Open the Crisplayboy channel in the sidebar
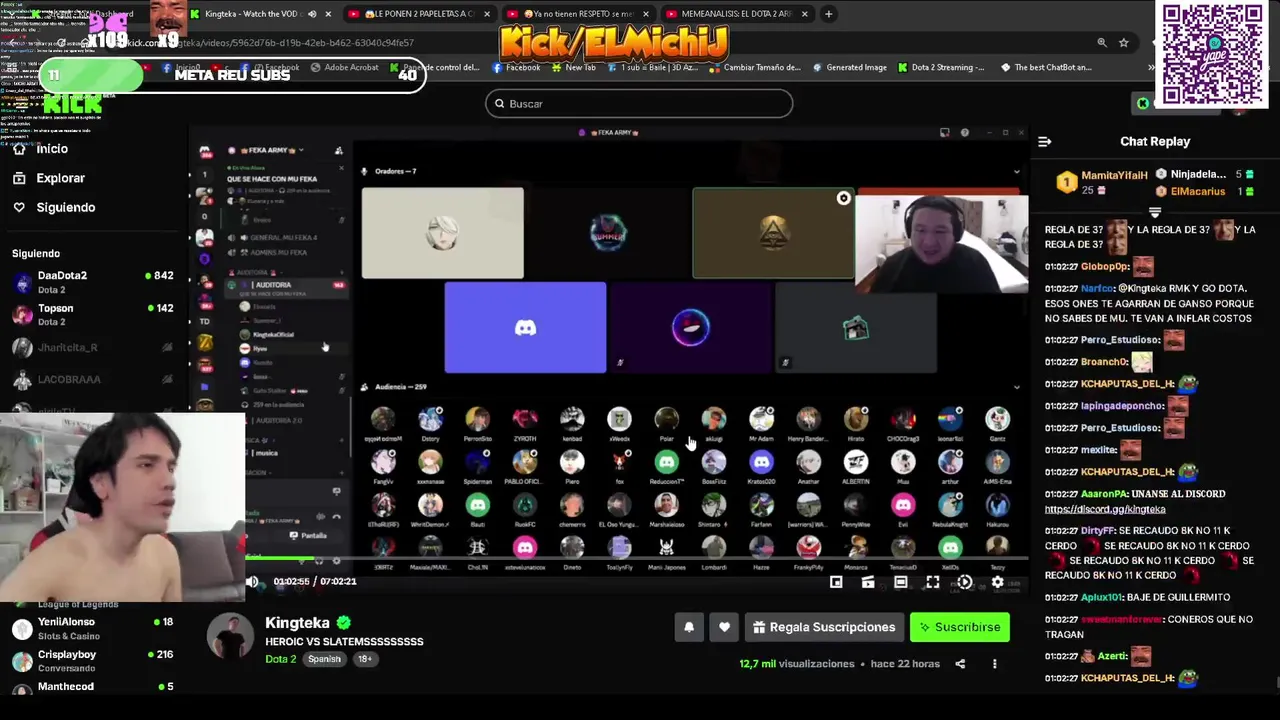The width and height of the screenshot is (1280, 720). [x=93, y=661]
